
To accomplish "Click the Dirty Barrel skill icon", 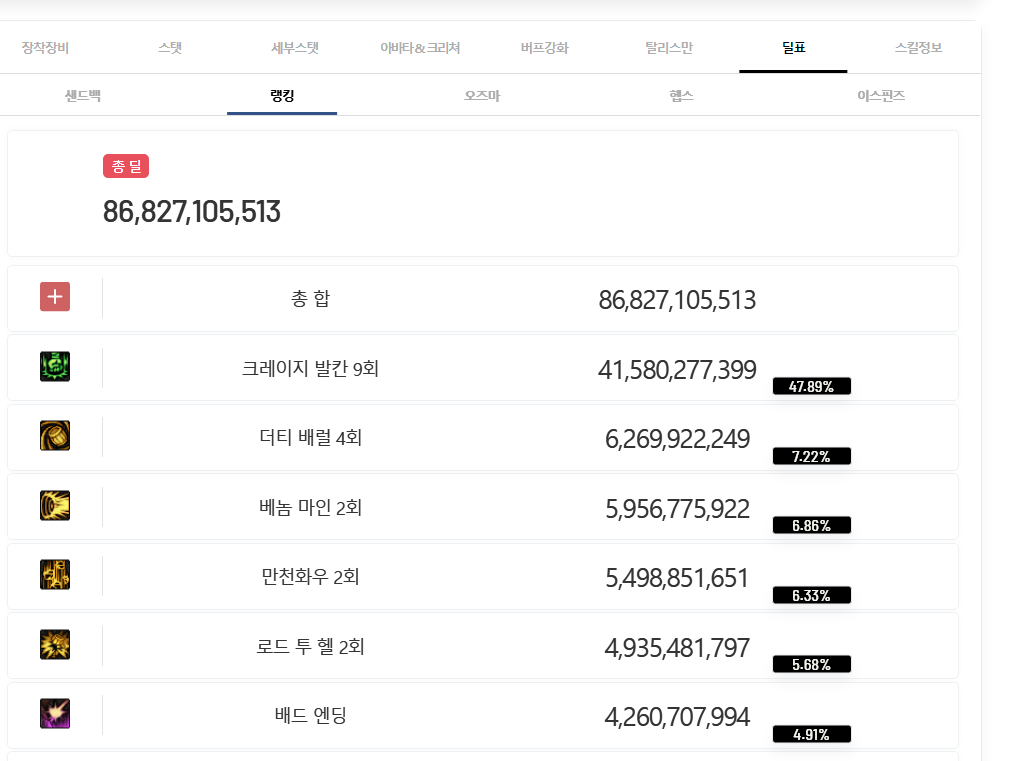I will tap(55, 436).
